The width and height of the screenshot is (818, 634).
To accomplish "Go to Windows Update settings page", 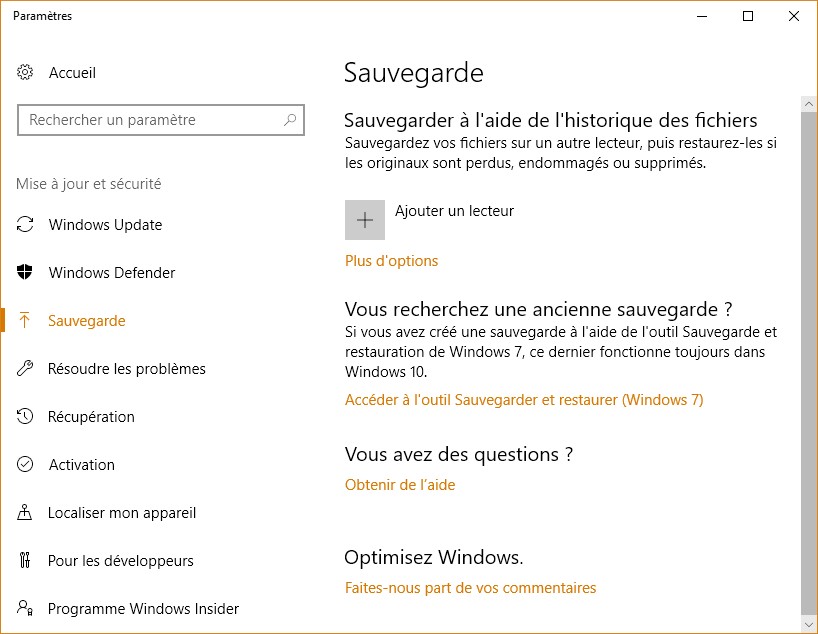I will coord(105,225).
